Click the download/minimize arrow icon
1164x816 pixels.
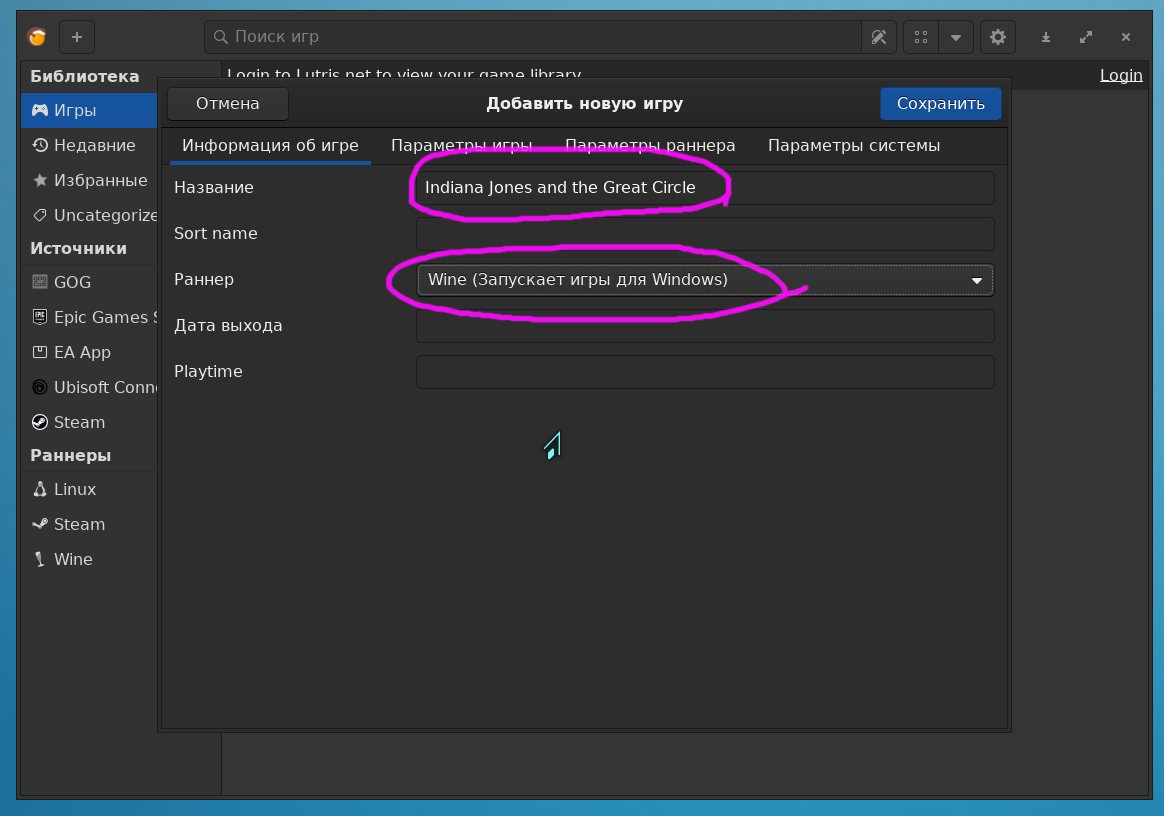coord(1046,37)
